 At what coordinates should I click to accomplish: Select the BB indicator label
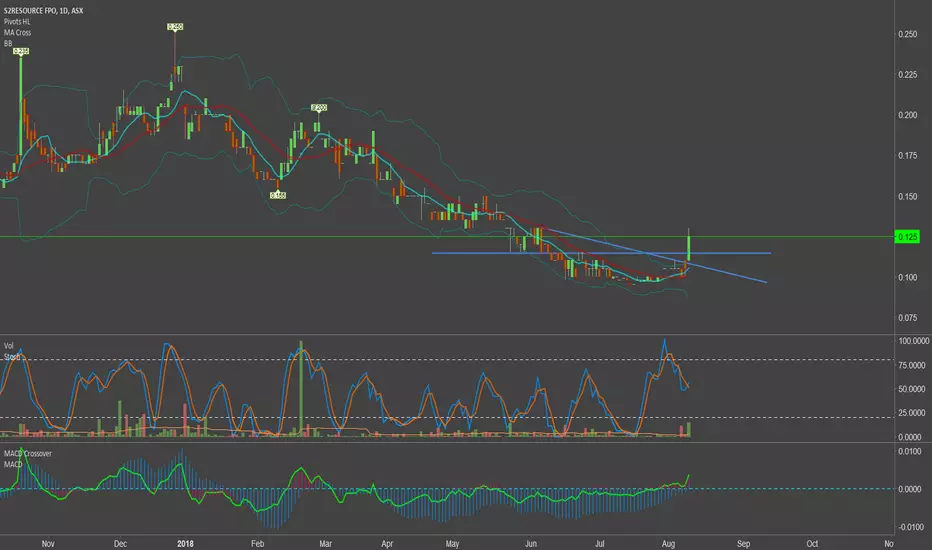[8, 43]
